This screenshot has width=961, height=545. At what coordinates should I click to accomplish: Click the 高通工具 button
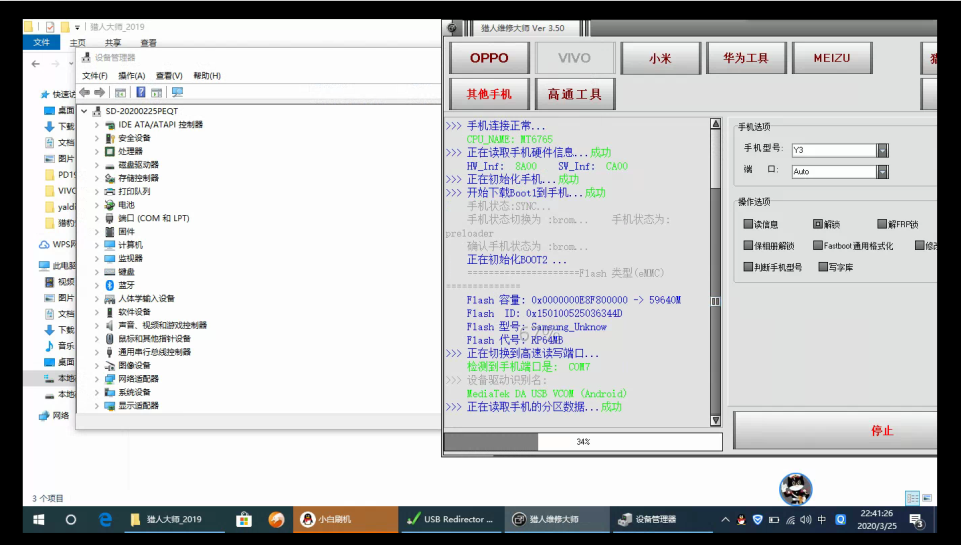coord(575,94)
